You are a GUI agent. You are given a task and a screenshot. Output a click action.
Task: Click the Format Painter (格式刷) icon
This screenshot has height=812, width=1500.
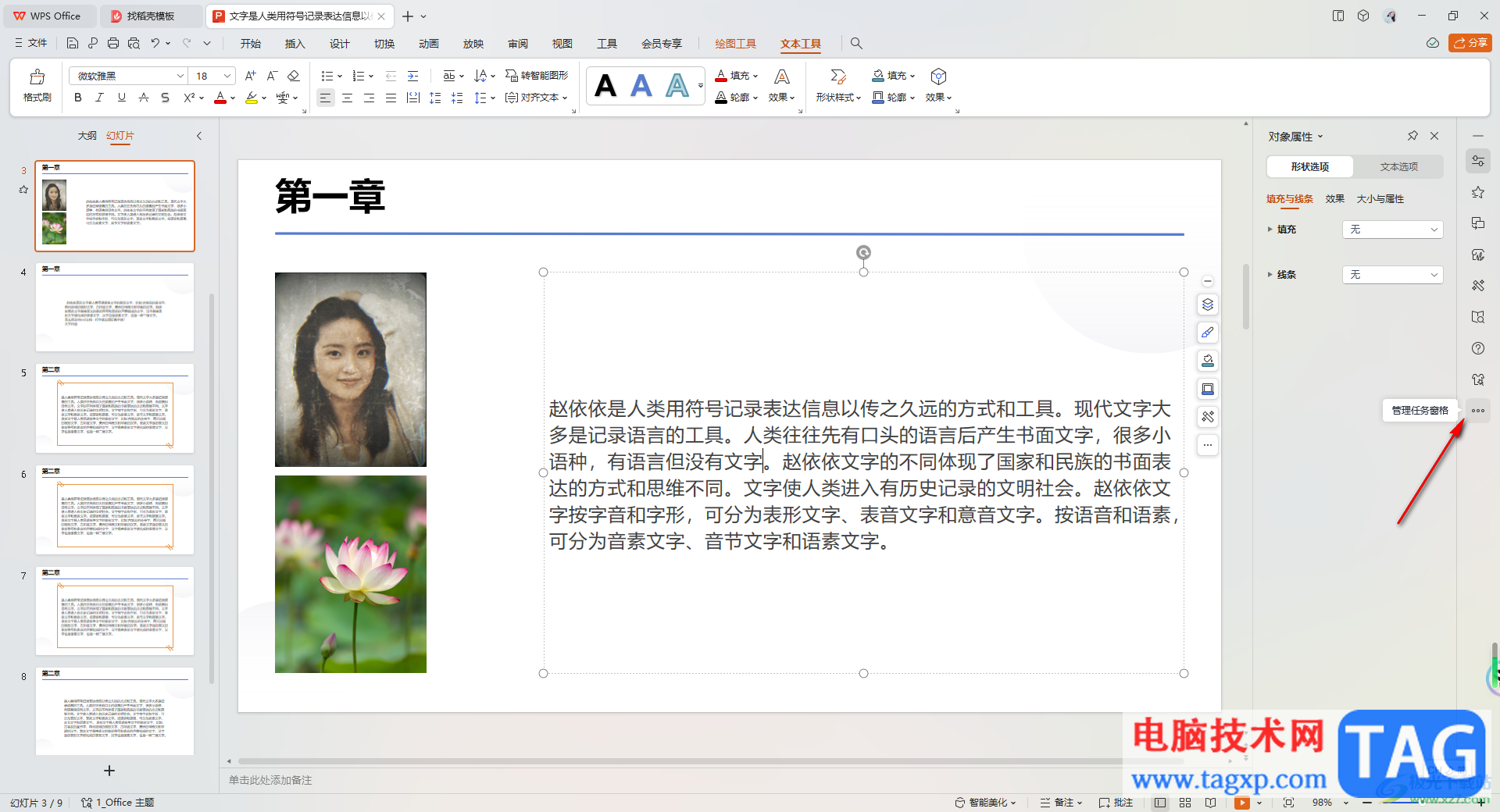tap(37, 85)
